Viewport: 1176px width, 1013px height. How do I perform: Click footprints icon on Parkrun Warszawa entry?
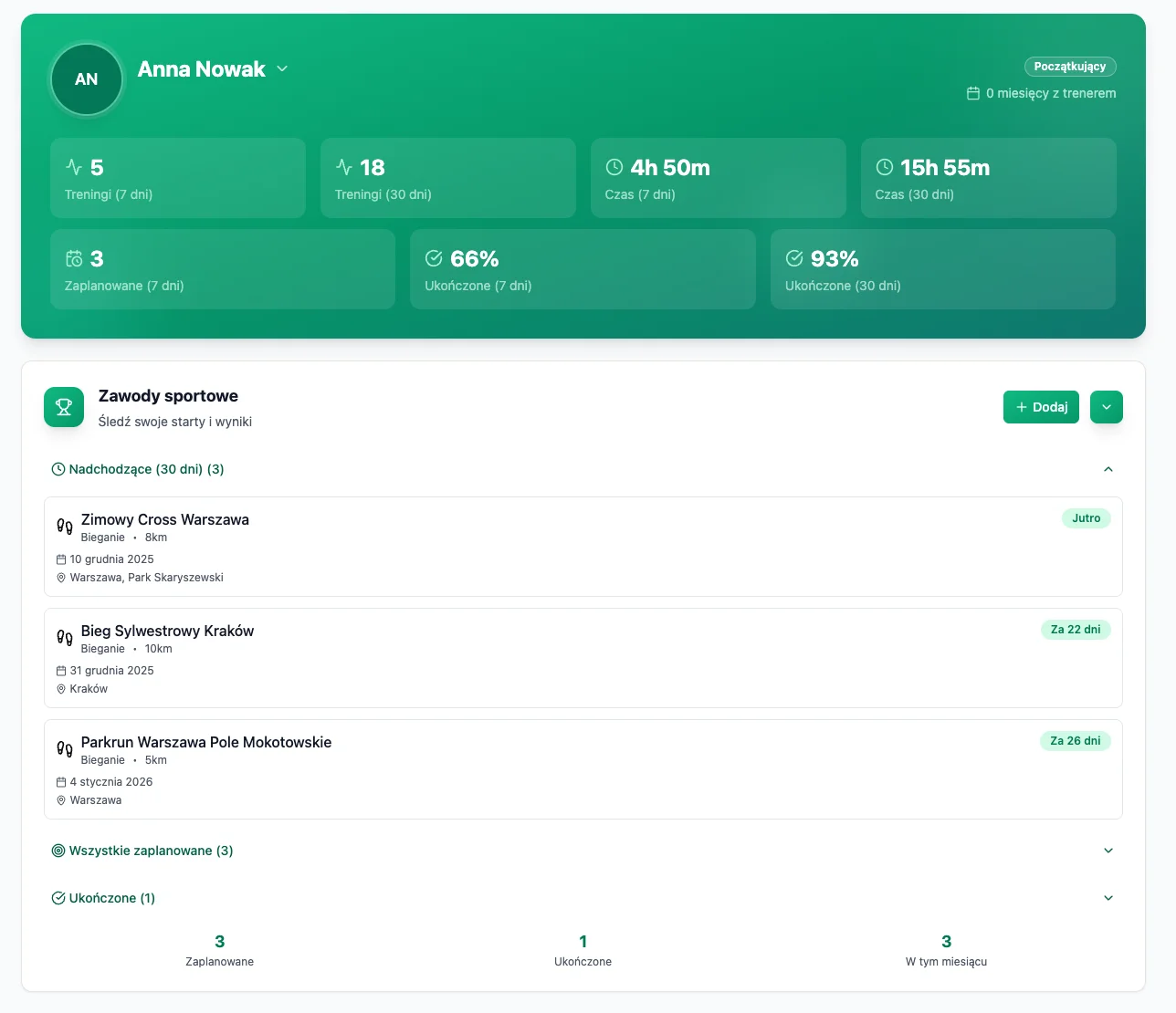click(65, 749)
